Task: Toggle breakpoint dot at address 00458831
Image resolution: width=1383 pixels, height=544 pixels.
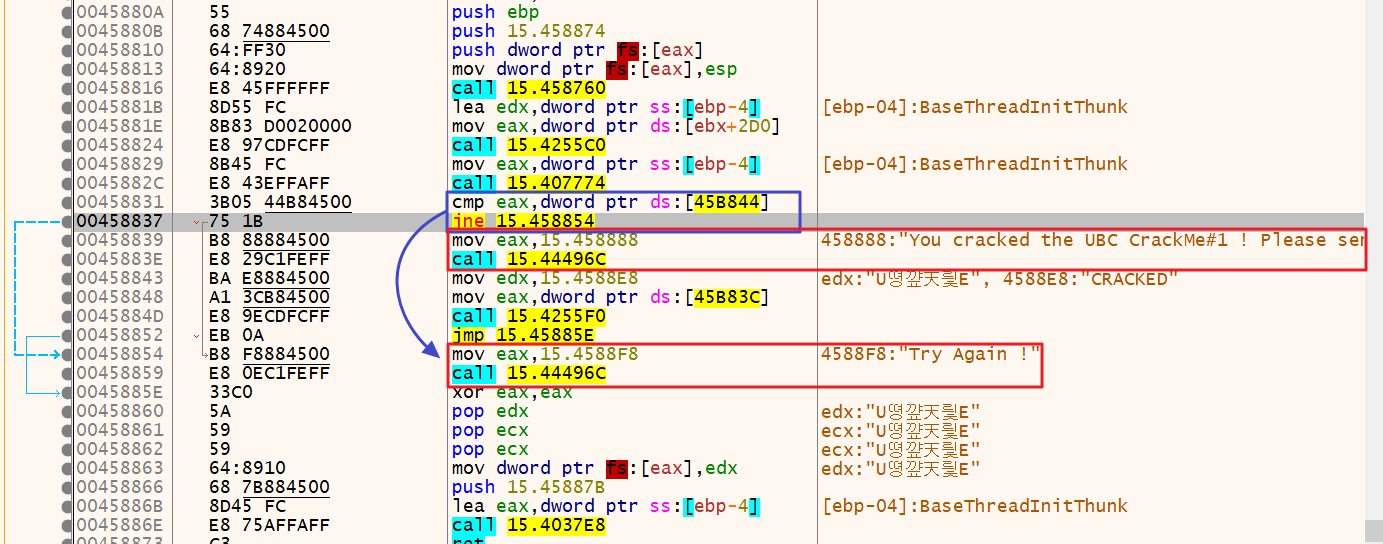Action: 67,202
